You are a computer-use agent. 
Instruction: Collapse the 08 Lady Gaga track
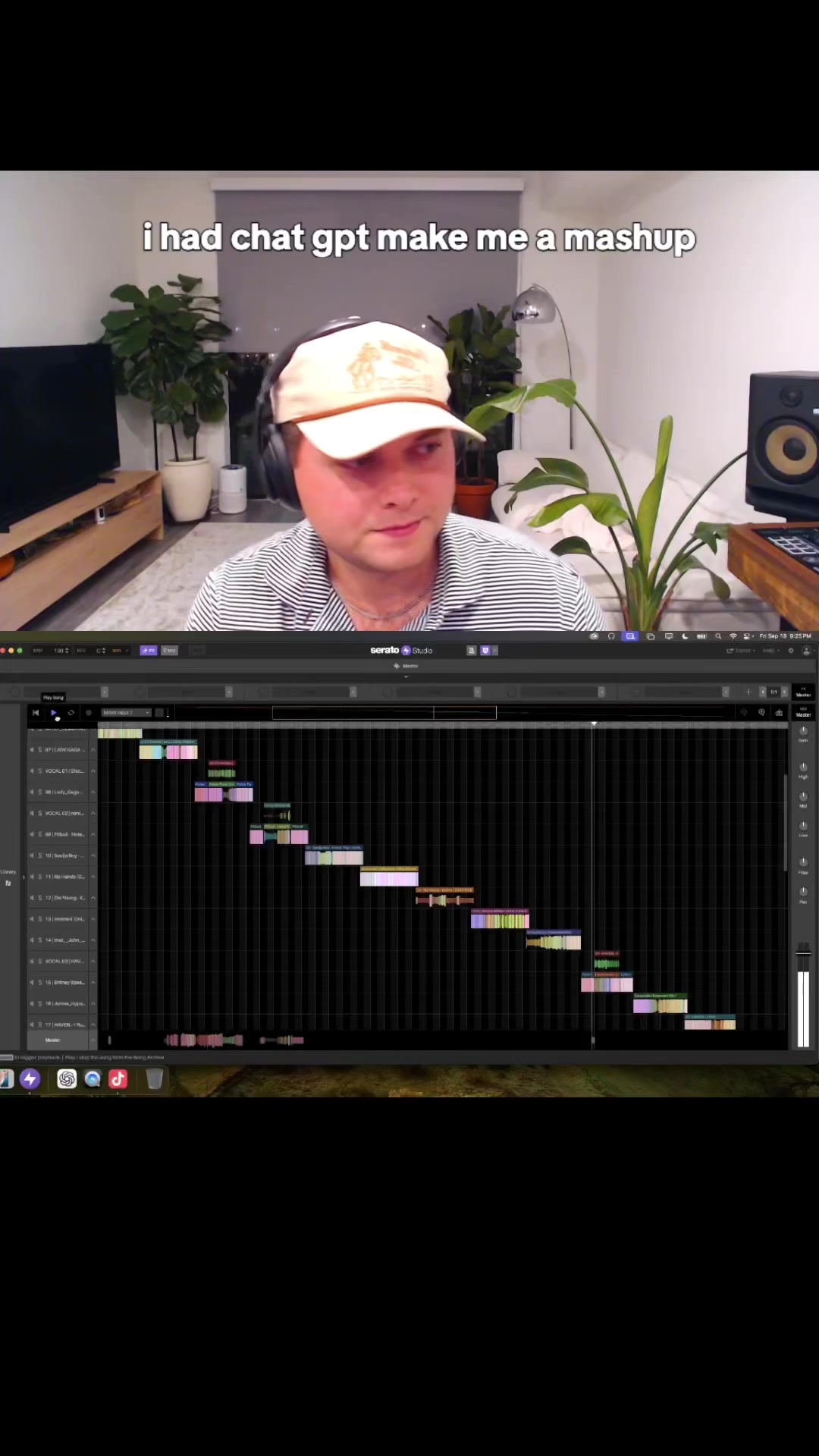coord(93,792)
